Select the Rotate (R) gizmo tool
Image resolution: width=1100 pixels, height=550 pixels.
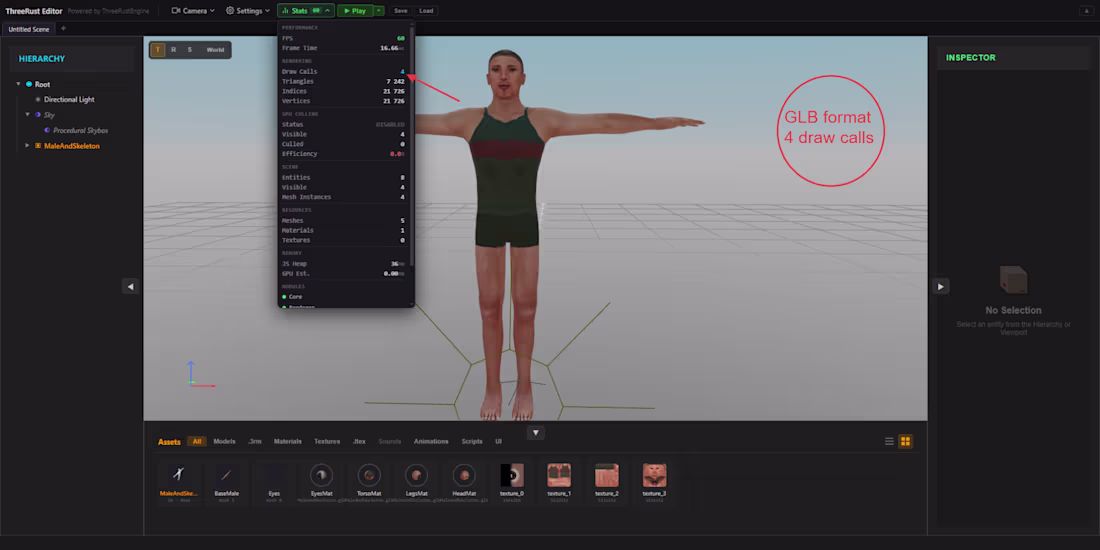[x=173, y=50]
